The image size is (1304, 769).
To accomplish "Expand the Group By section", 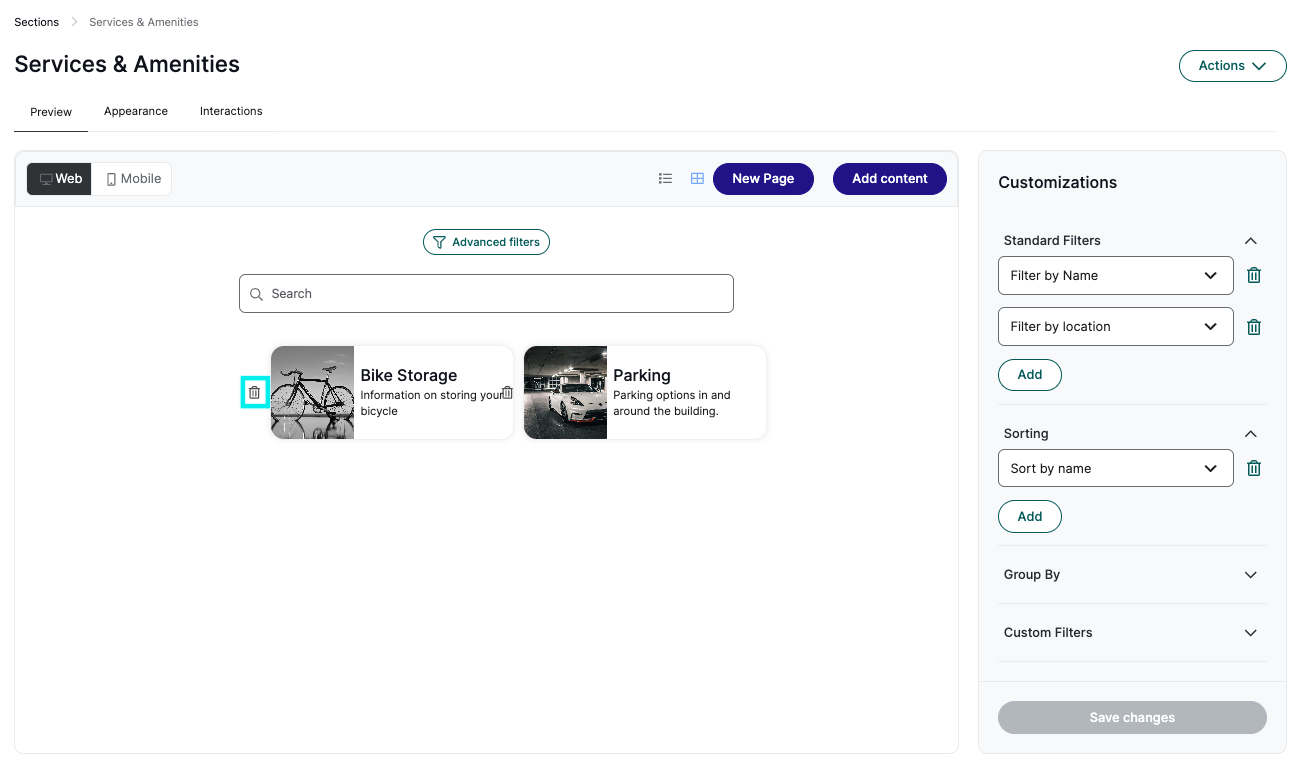I will 1250,575.
